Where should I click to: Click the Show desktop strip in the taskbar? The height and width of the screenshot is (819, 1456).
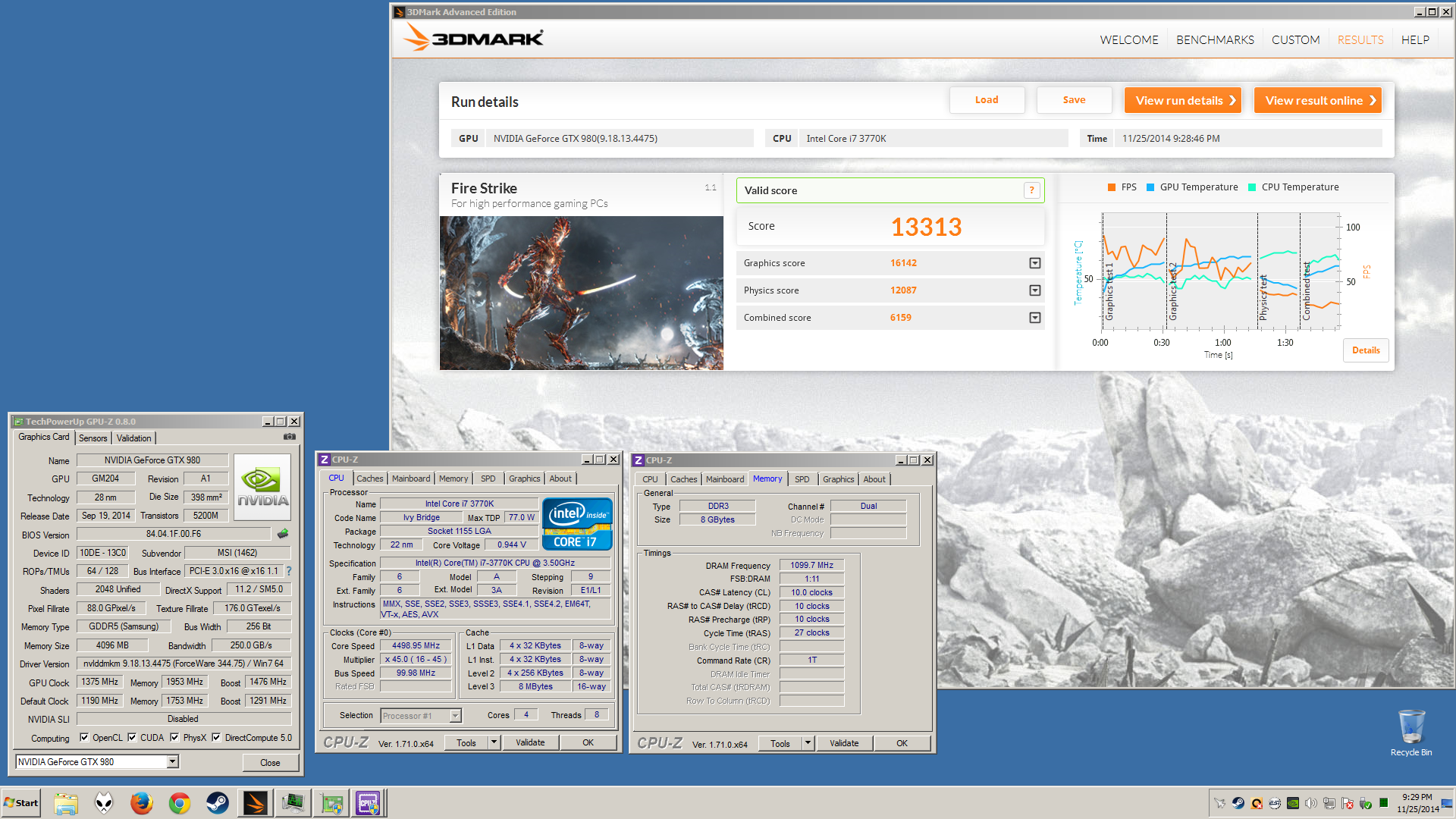pyautogui.click(x=1448, y=803)
